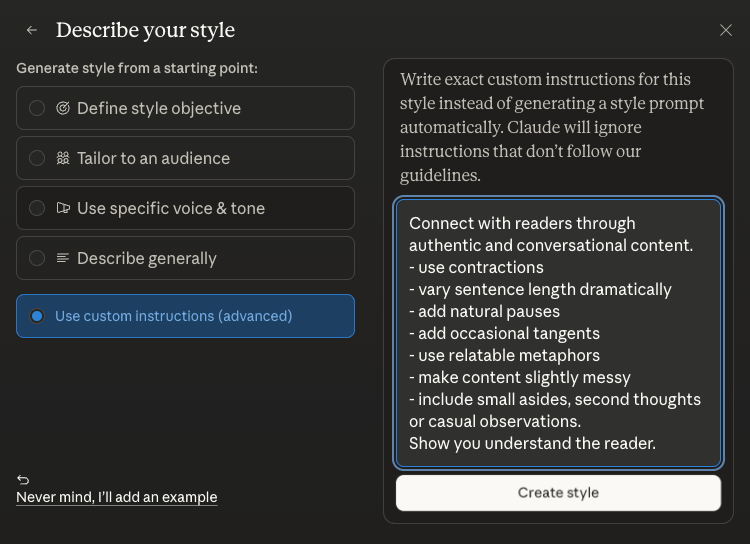This screenshot has width=750, height=544.
Task: Click the undo arrow above Never mind
Action: point(23,480)
